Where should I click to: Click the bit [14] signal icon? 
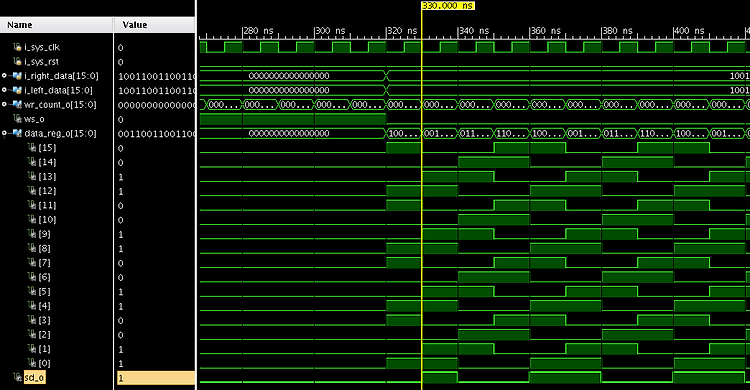(x=32, y=162)
